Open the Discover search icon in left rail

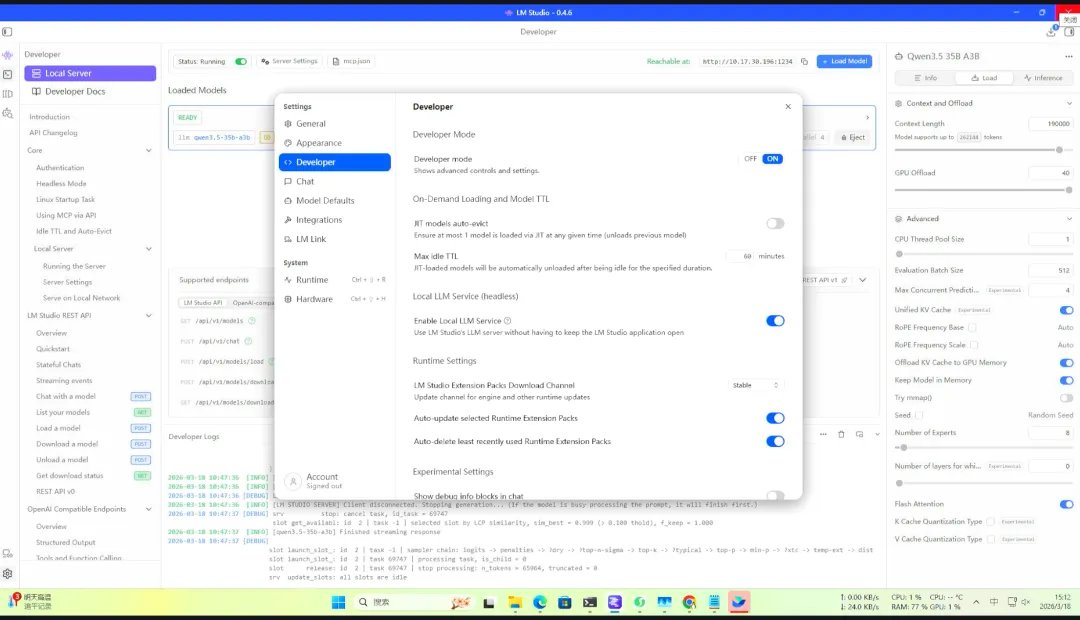[8, 113]
